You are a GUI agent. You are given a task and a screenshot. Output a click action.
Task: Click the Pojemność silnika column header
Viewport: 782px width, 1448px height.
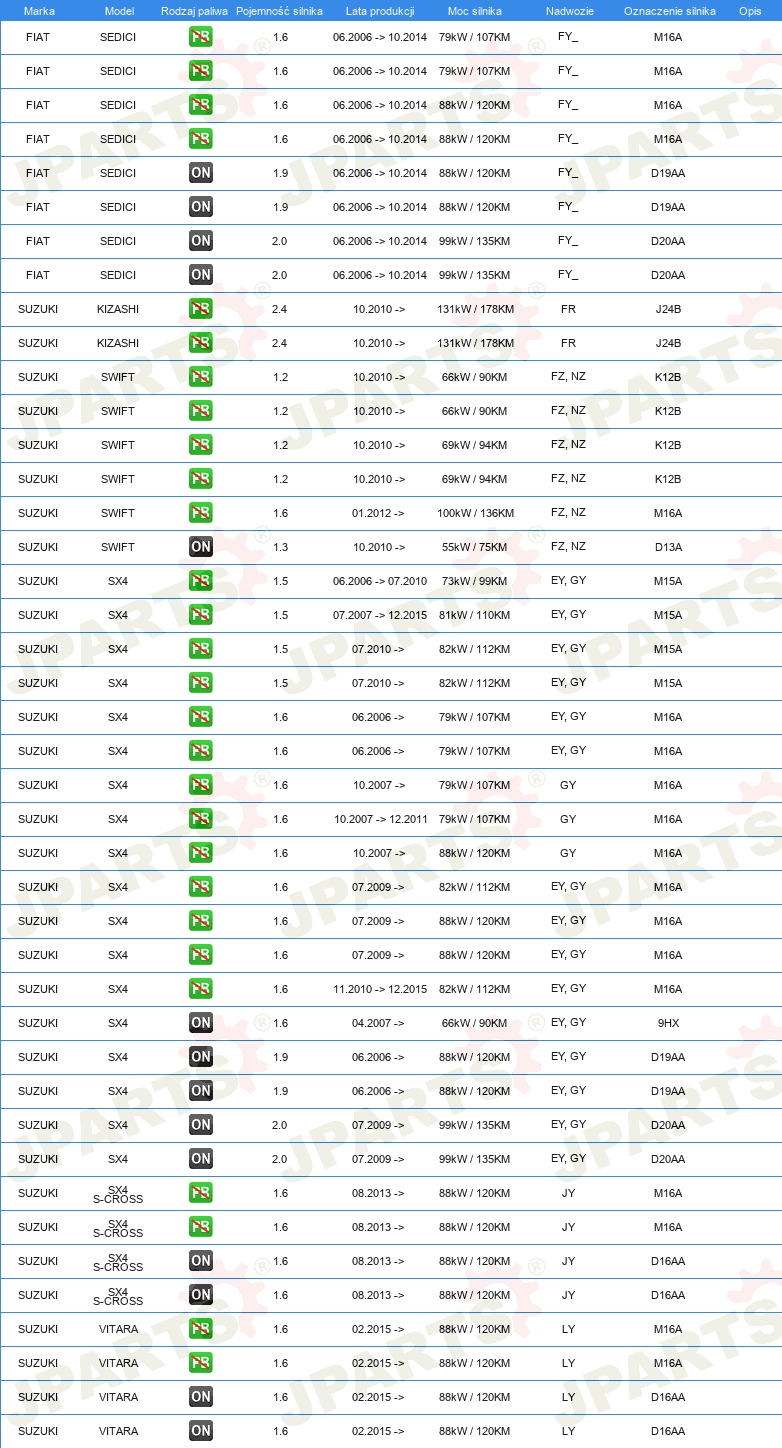280,11
